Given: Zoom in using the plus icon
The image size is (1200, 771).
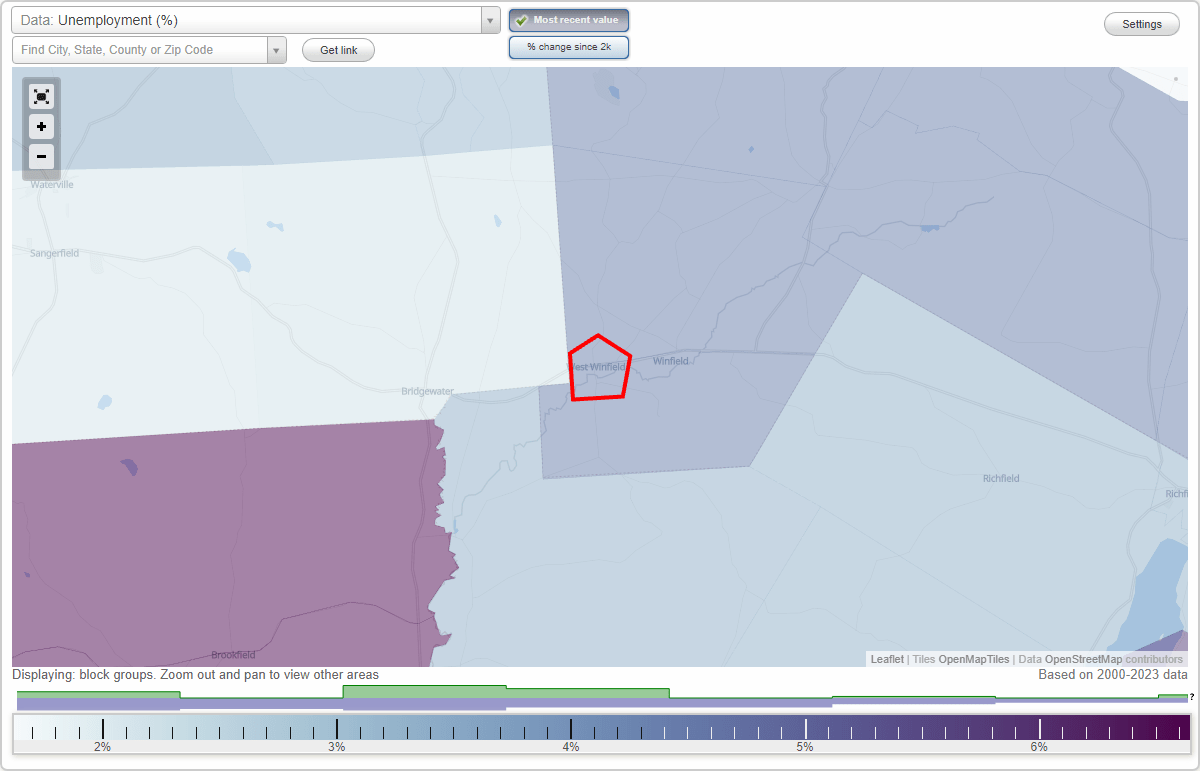Looking at the screenshot, I should click(41, 127).
